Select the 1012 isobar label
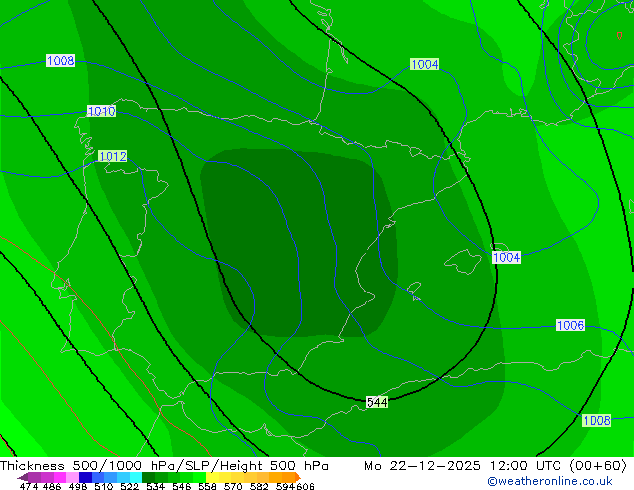The height and width of the screenshot is (490, 634). click(x=112, y=156)
